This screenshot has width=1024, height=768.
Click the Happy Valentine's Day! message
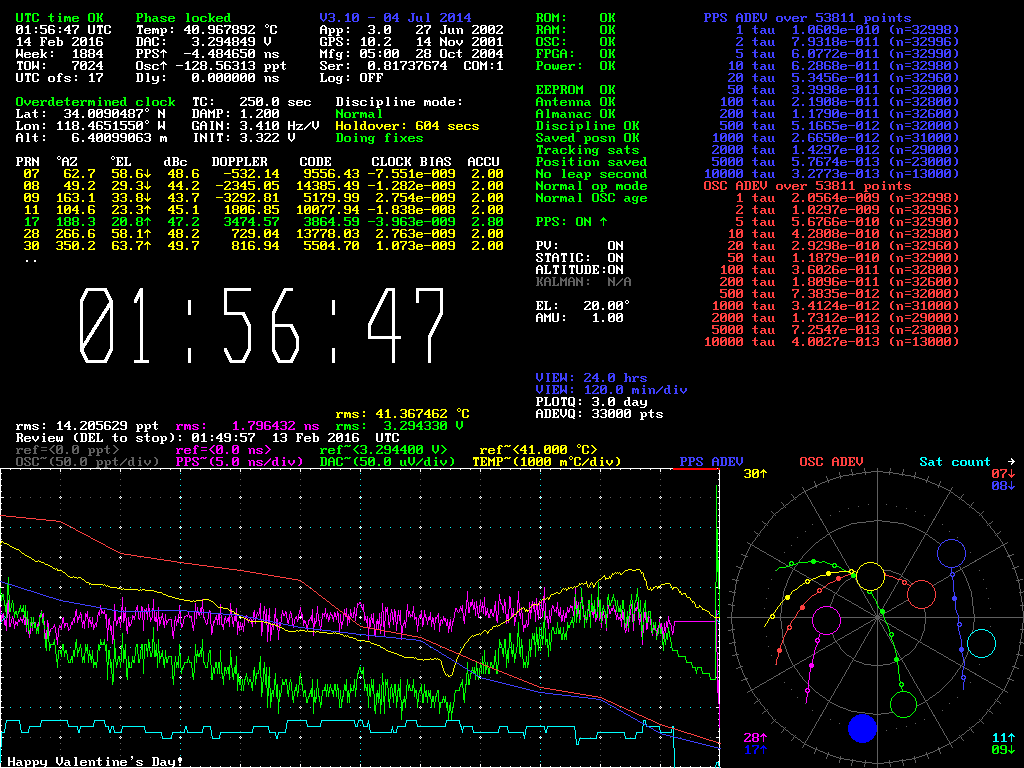(95, 761)
